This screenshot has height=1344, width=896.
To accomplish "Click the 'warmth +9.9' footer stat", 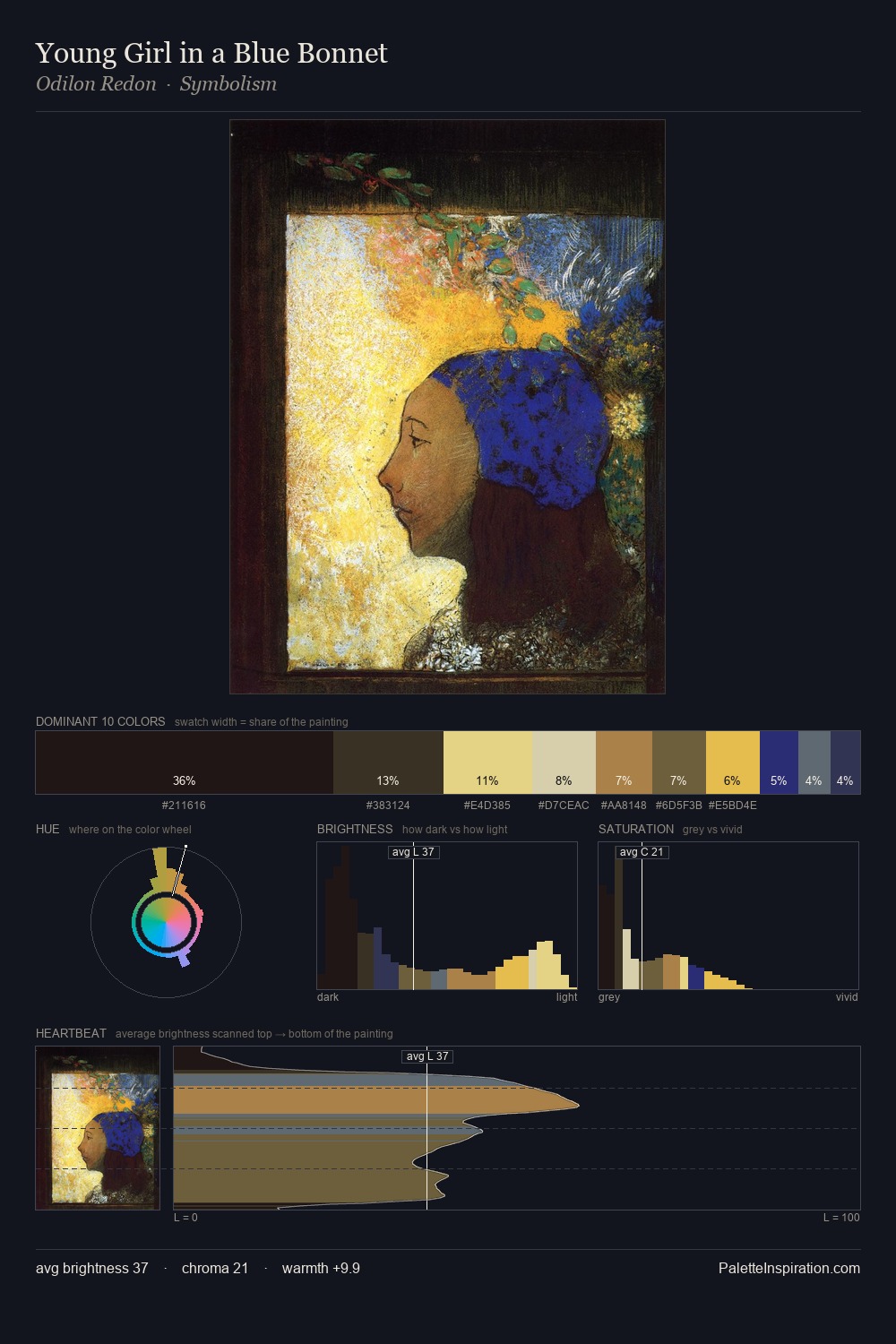I will tap(321, 1268).
